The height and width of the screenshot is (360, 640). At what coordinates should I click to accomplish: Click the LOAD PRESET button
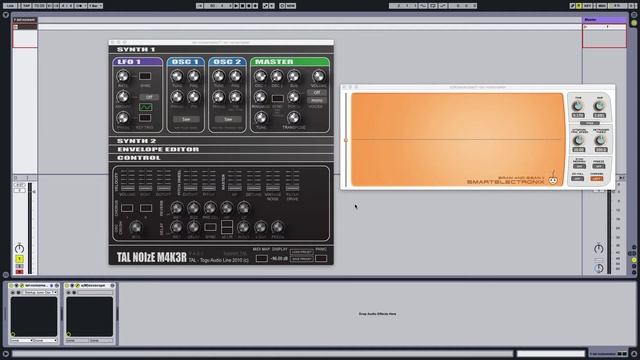click(302, 252)
